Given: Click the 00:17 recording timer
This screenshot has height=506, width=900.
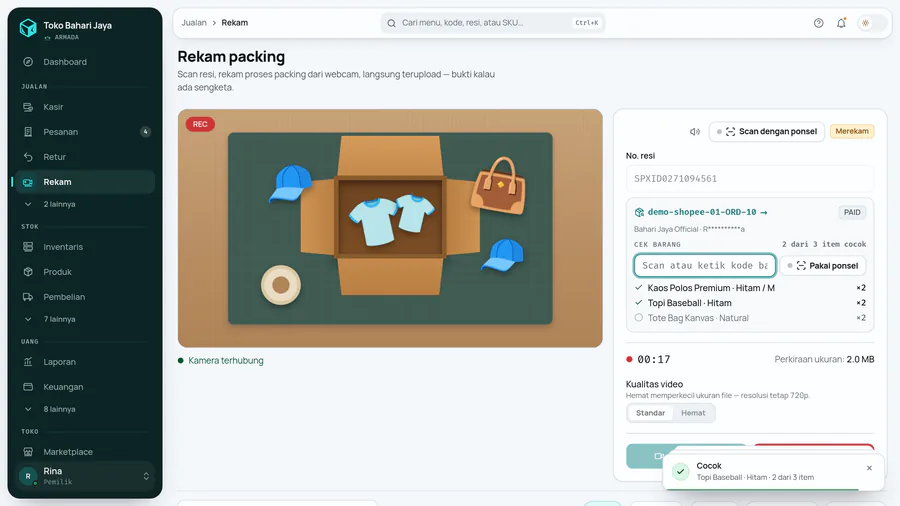Looking at the screenshot, I should tap(654, 360).
